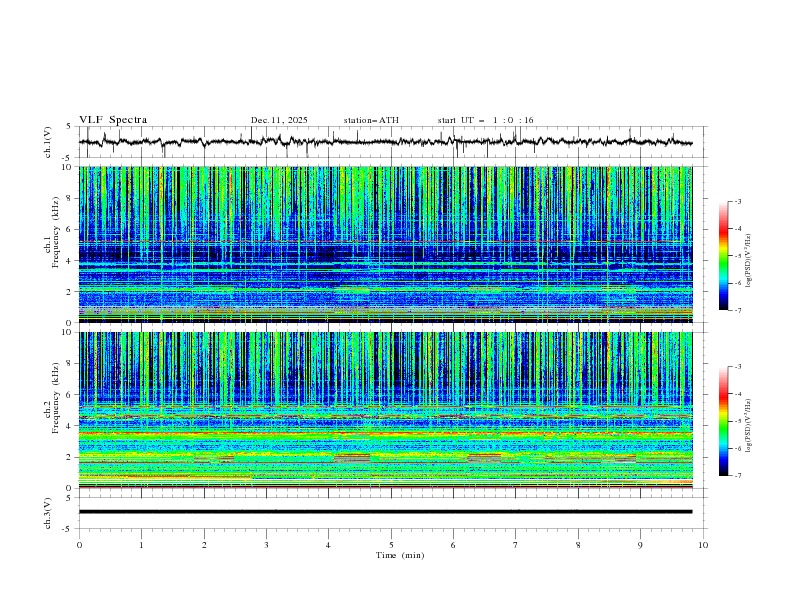792x612 pixels.
Task: Click the black ch.3(V) signal bar
Action: tap(386, 511)
